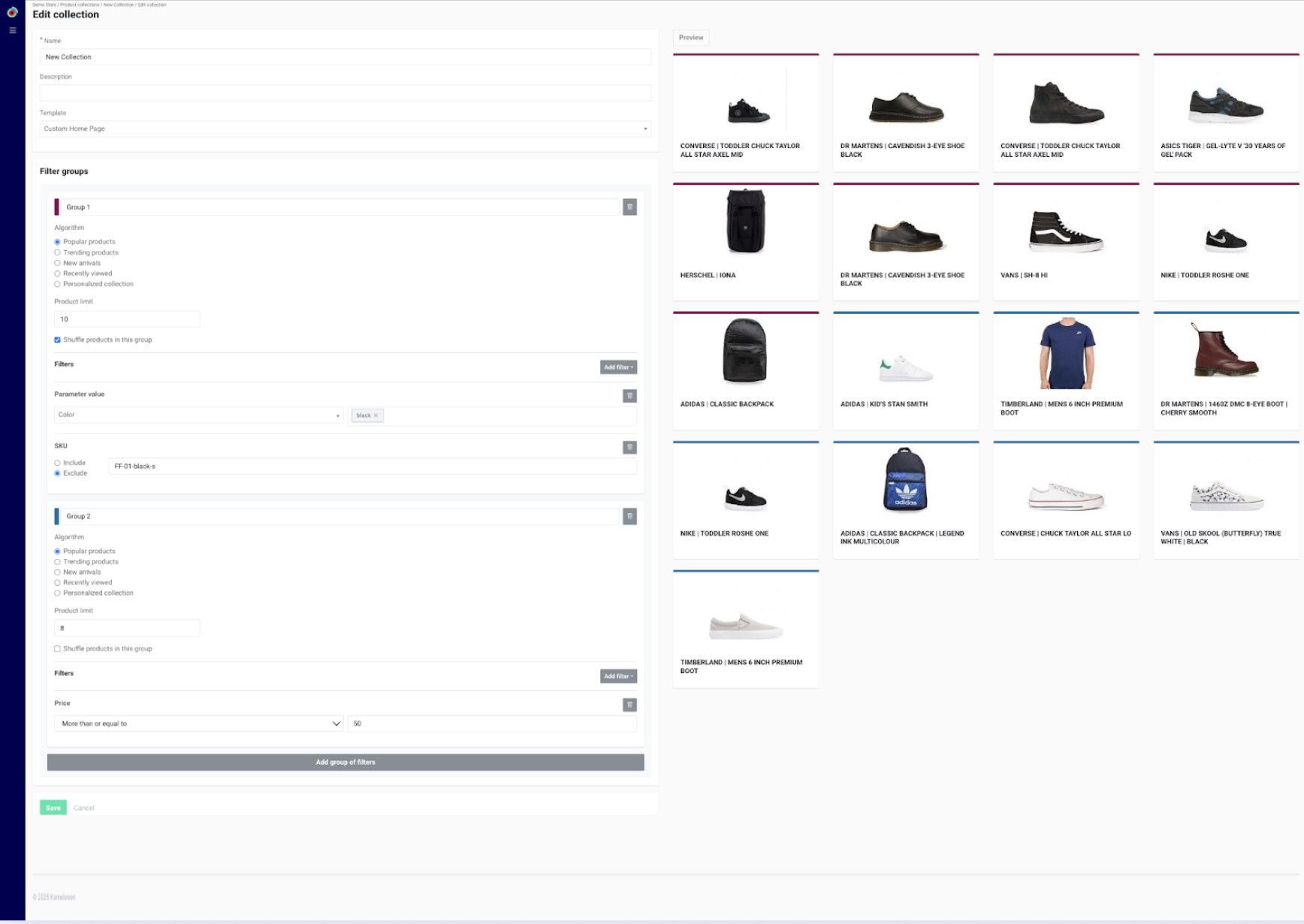Focus Group 2 product limit field
Viewport: 1304px width, 924px height.
[127, 628]
